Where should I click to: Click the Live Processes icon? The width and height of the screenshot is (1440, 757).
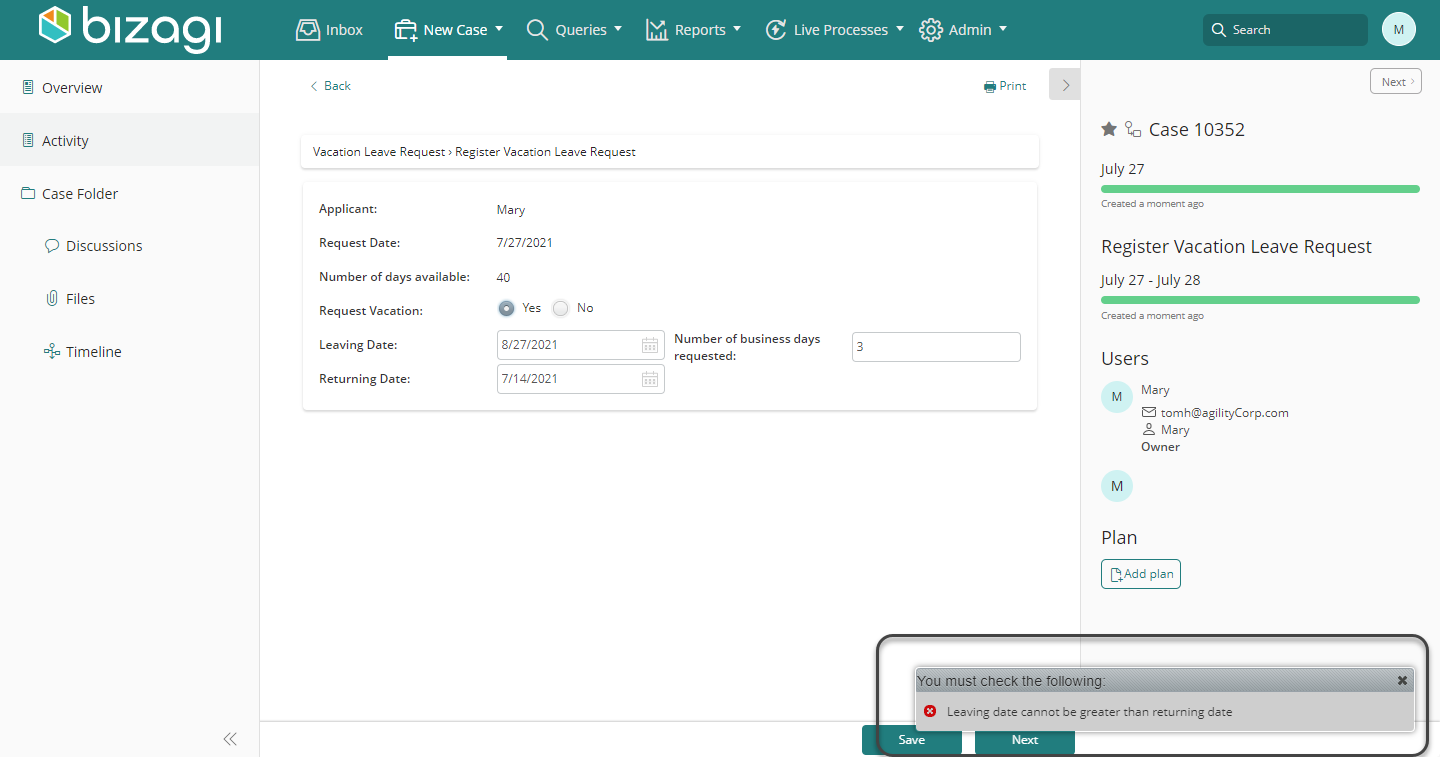tap(776, 30)
